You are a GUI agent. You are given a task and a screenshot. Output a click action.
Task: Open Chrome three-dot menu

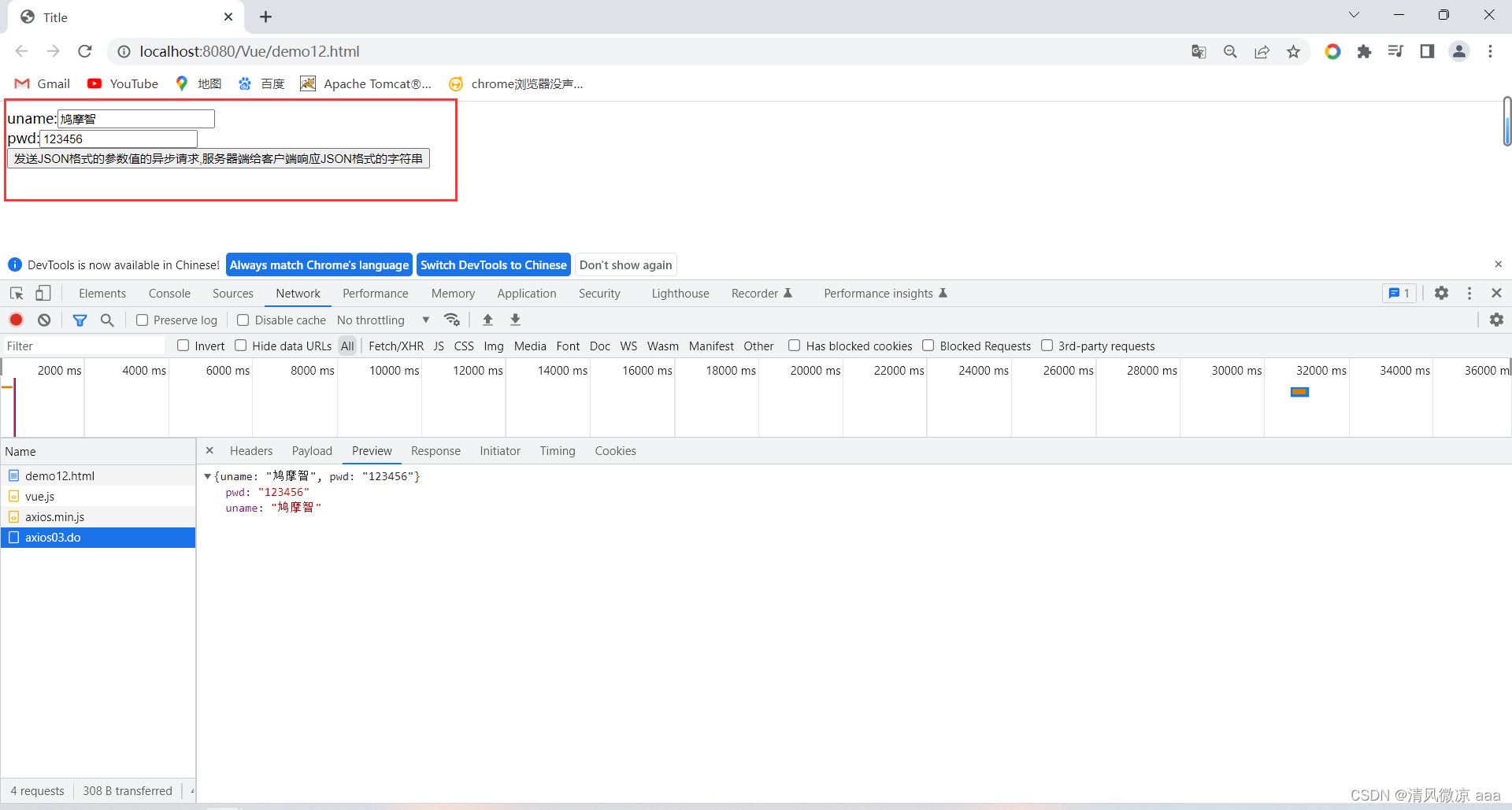[1490, 51]
